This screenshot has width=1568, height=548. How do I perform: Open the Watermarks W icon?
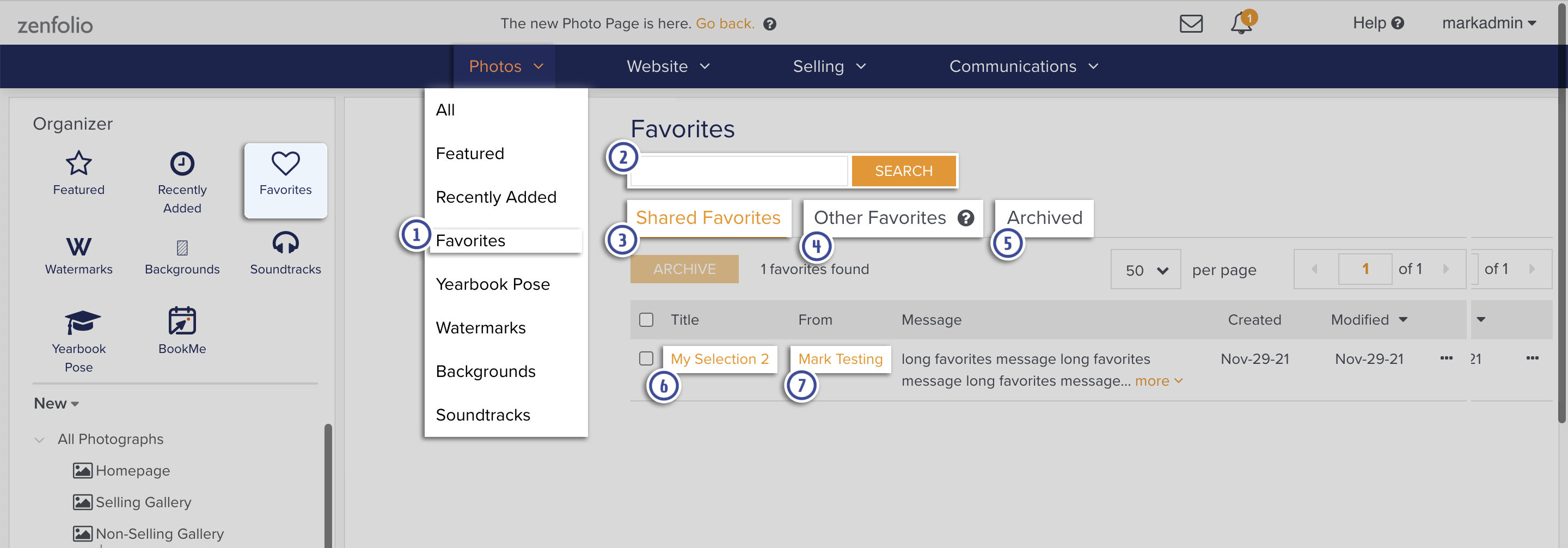point(78,247)
